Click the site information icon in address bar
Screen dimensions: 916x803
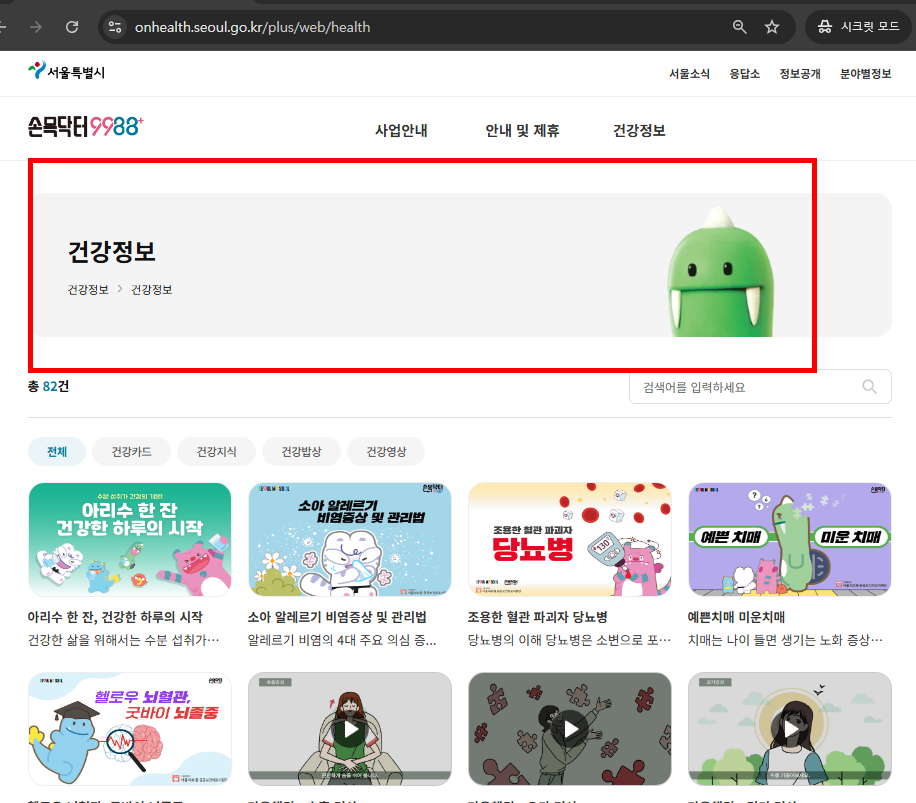[x=115, y=27]
